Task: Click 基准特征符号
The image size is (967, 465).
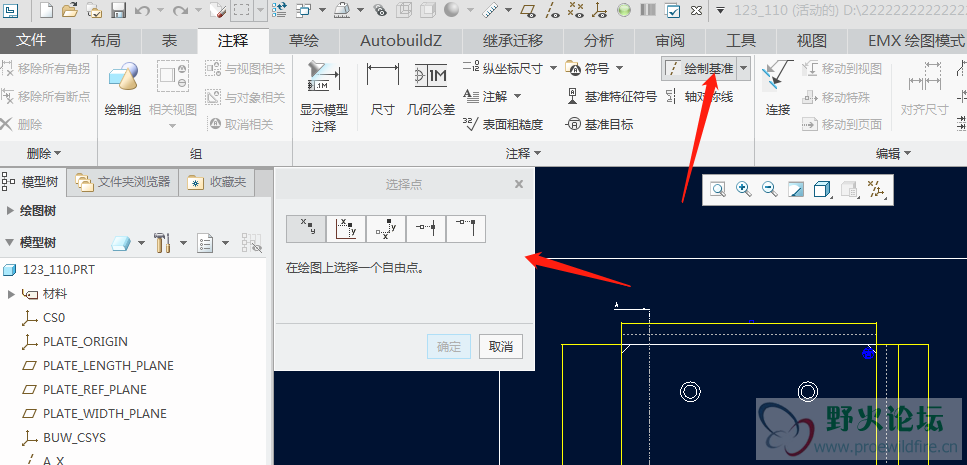Action: [611, 96]
